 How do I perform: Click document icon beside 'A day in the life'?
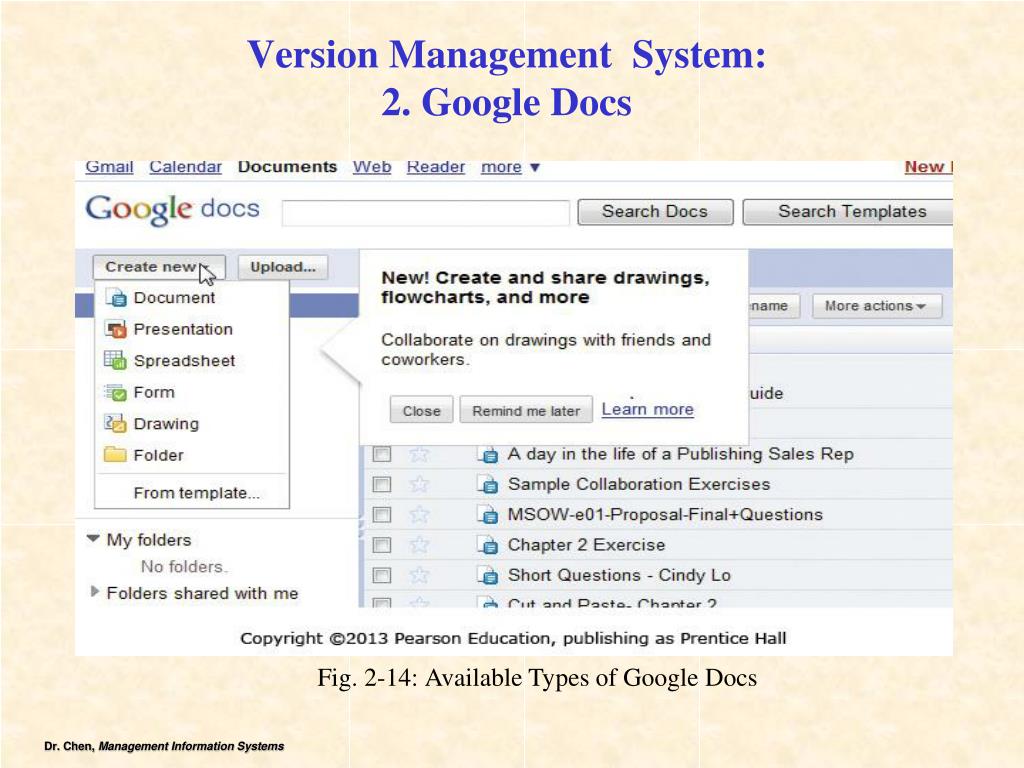488,455
